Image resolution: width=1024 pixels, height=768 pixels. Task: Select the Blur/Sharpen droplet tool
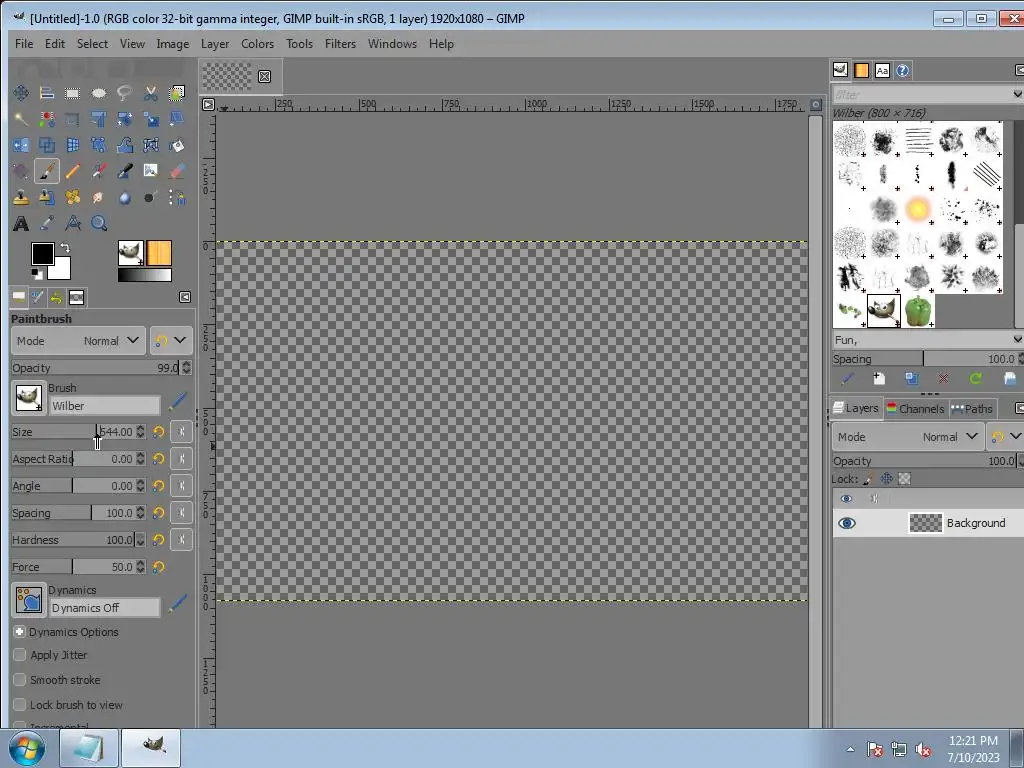pos(124,197)
